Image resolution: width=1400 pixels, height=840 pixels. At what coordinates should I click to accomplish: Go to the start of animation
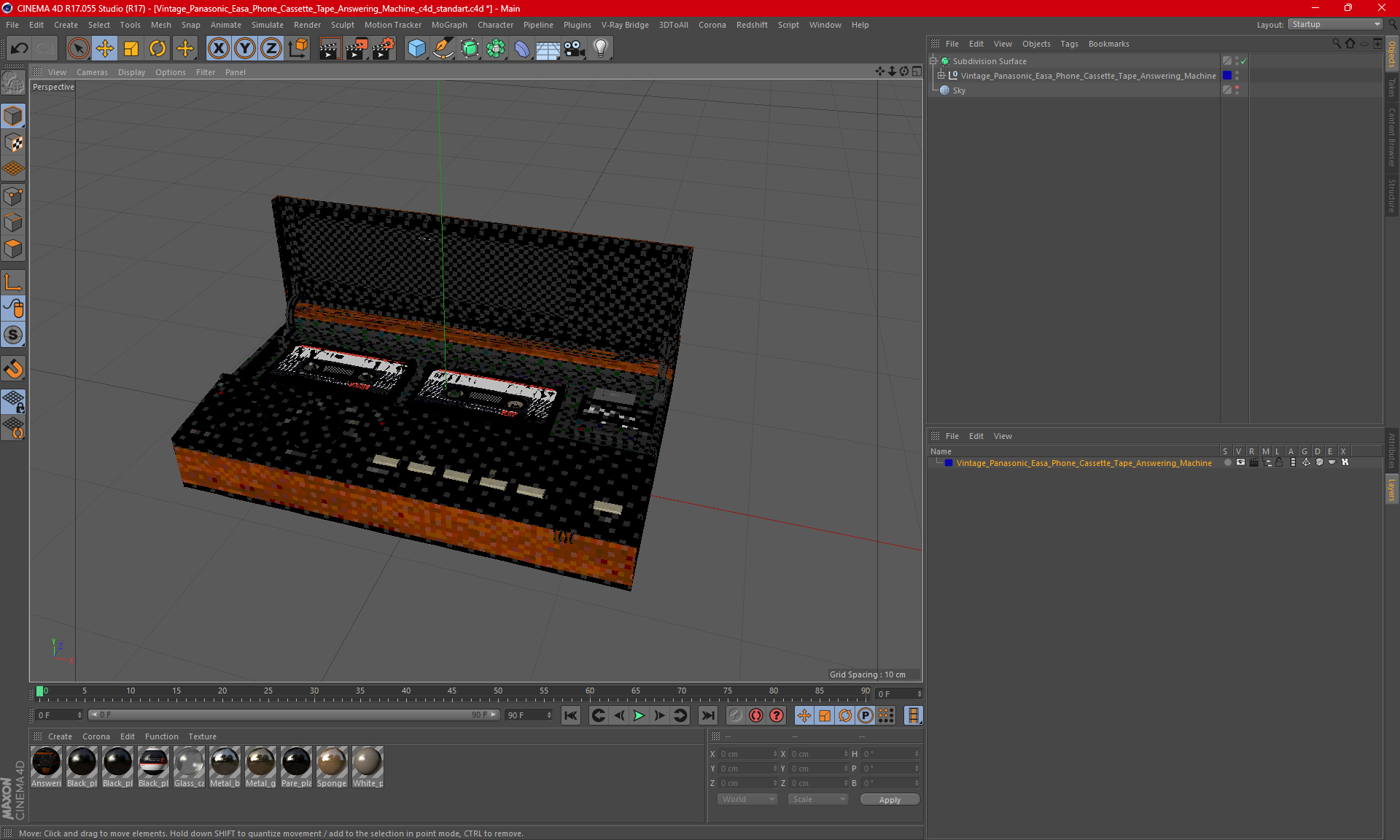click(x=571, y=715)
